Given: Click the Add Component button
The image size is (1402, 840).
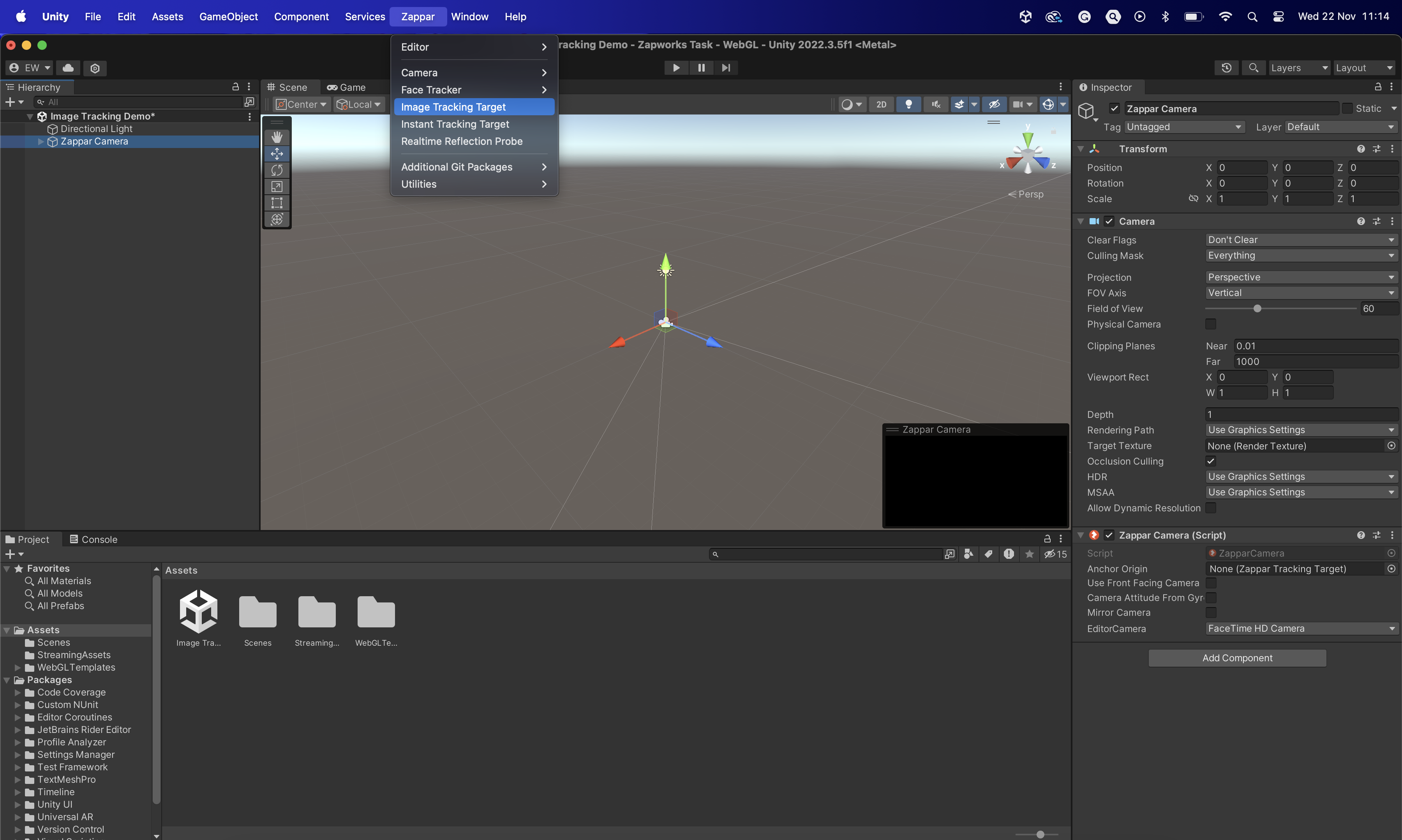Looking at the screenshot, I should (x=1237, y=658).
